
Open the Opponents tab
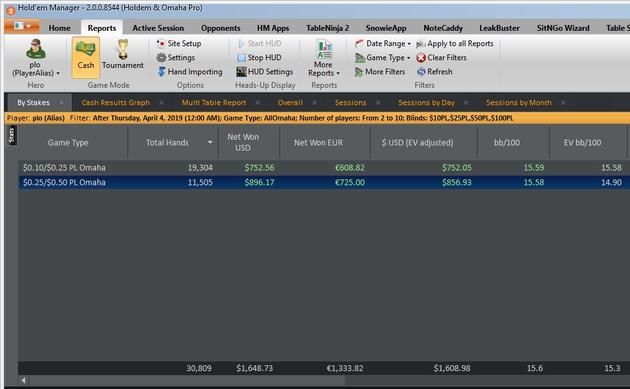[x=221, y=28]
